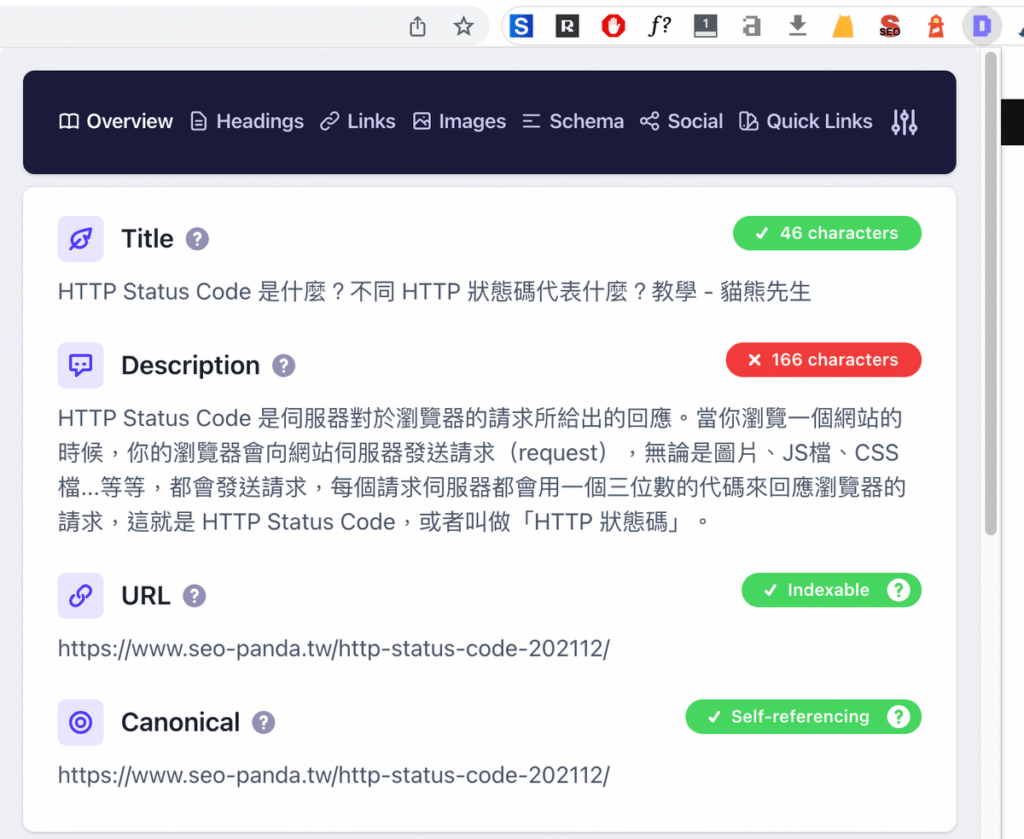
Task: Go to the Social tab
Action: click(x=681, y=121)
